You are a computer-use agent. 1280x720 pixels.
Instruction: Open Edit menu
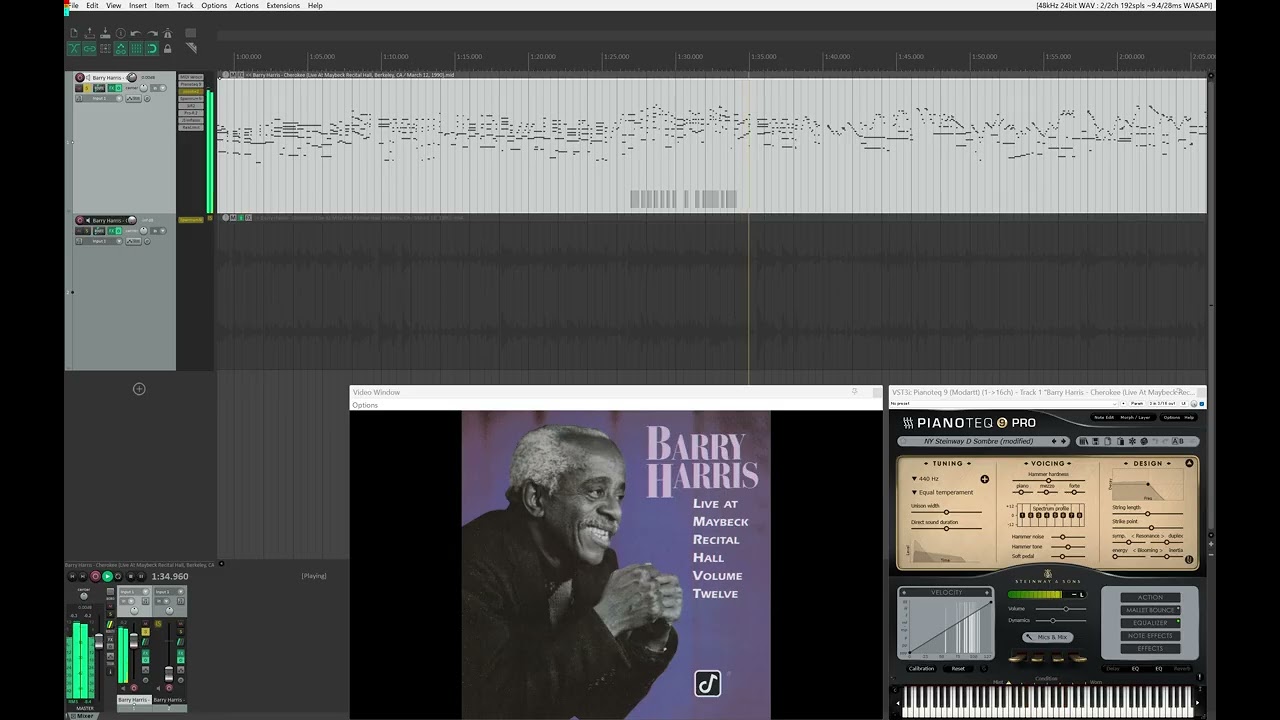(x=92, y=5)
